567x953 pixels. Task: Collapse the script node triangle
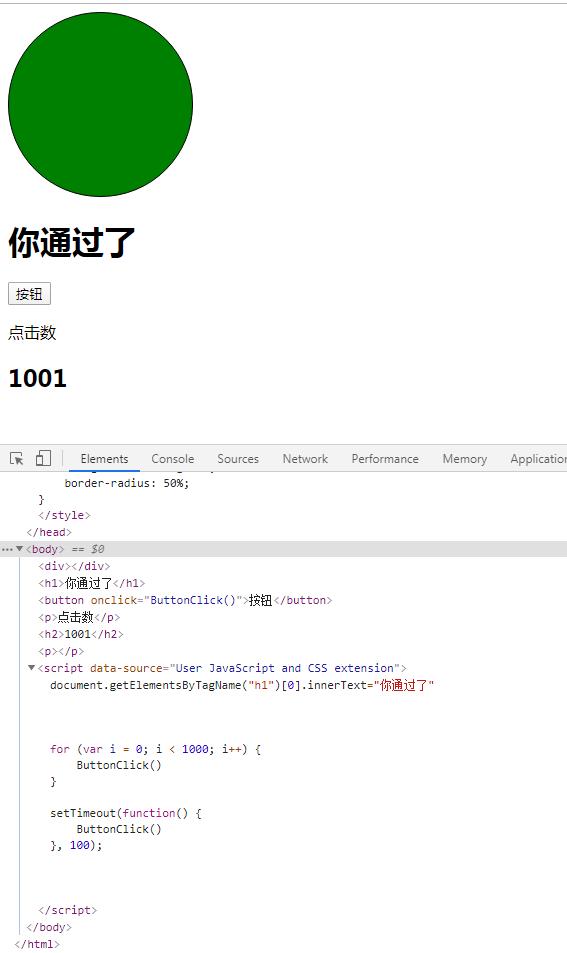[x=32, y=668]
